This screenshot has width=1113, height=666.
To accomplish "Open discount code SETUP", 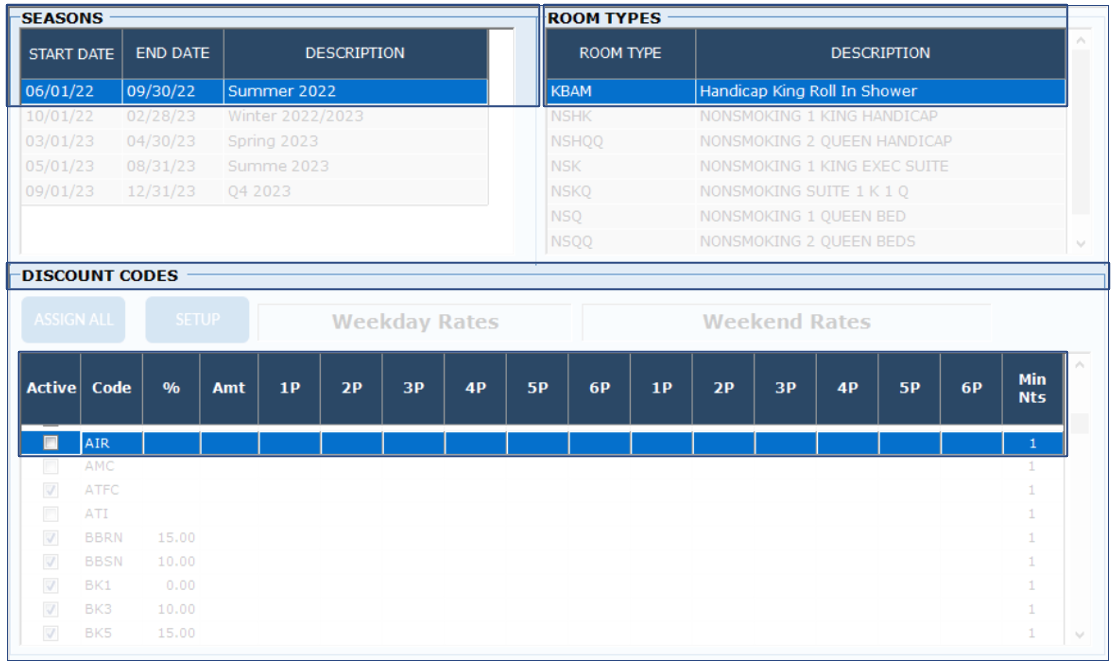I will (x=197, y=320).
